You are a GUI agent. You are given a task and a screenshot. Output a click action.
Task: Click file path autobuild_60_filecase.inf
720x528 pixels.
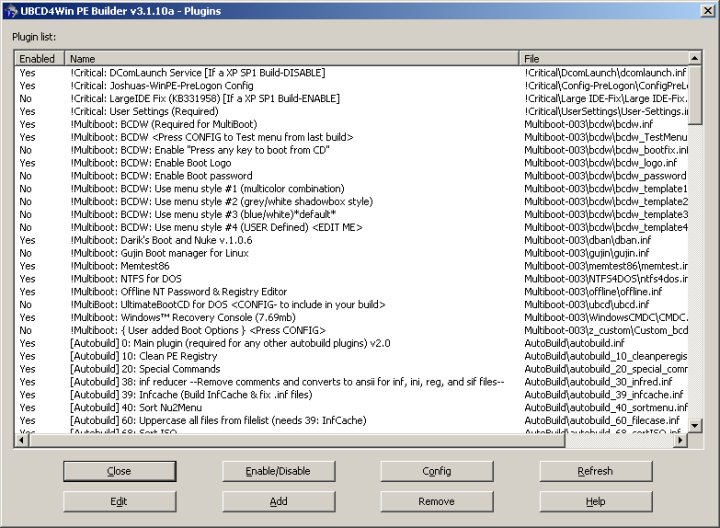pos(602,420)
